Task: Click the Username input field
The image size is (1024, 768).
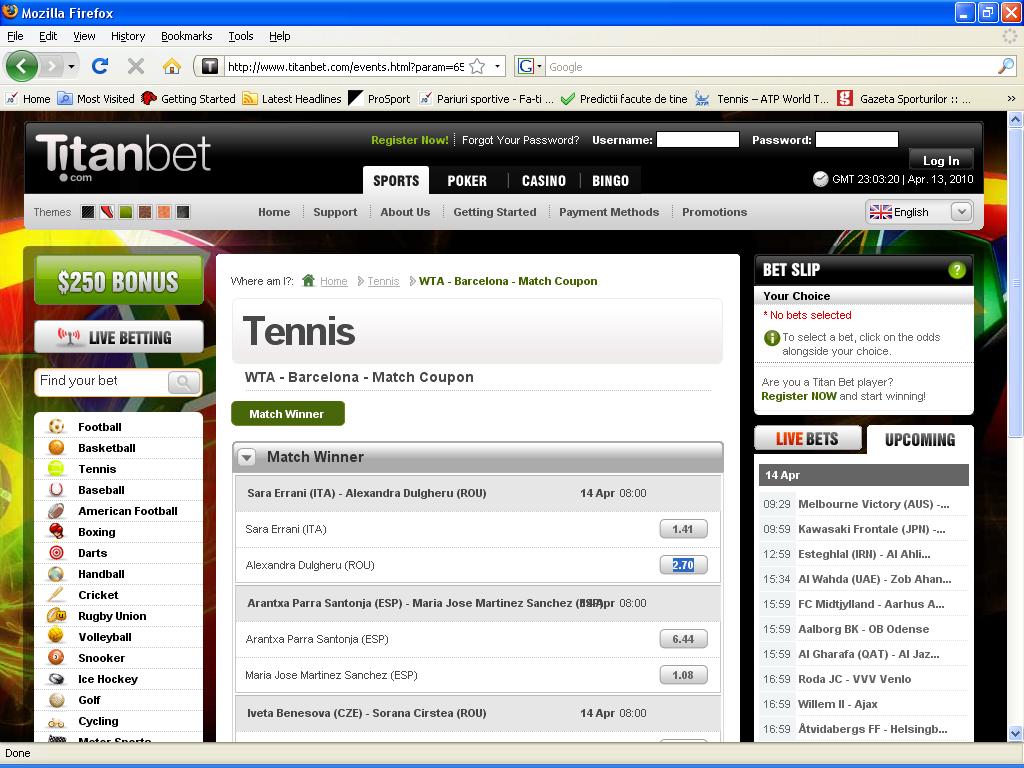Action: click(697, 139)
